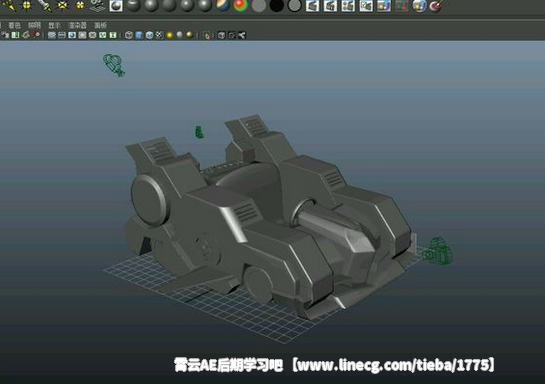The image size is (545, 384).
Task: Toggle isolate select icon in panel toolbar
Action: (207, 35)
